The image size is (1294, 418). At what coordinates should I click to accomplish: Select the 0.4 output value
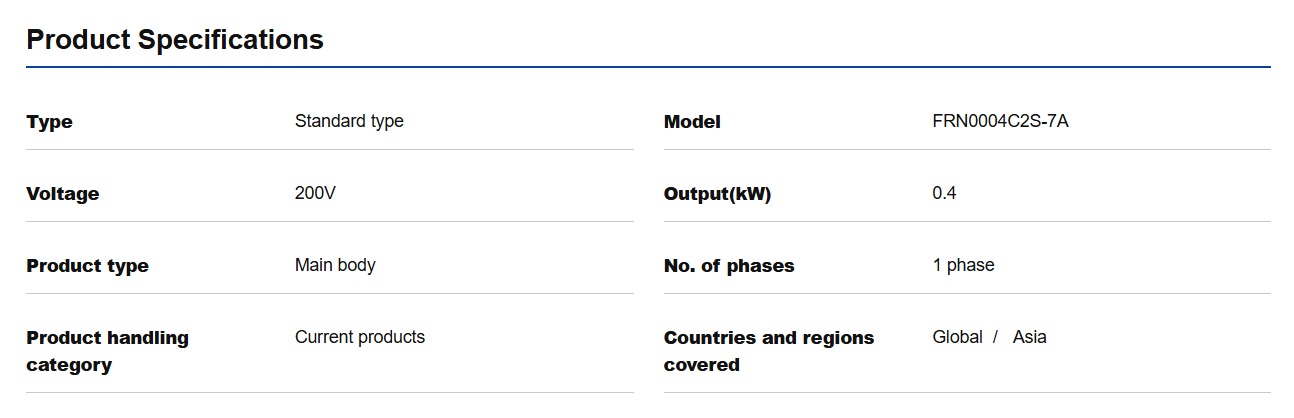(944, 193)
